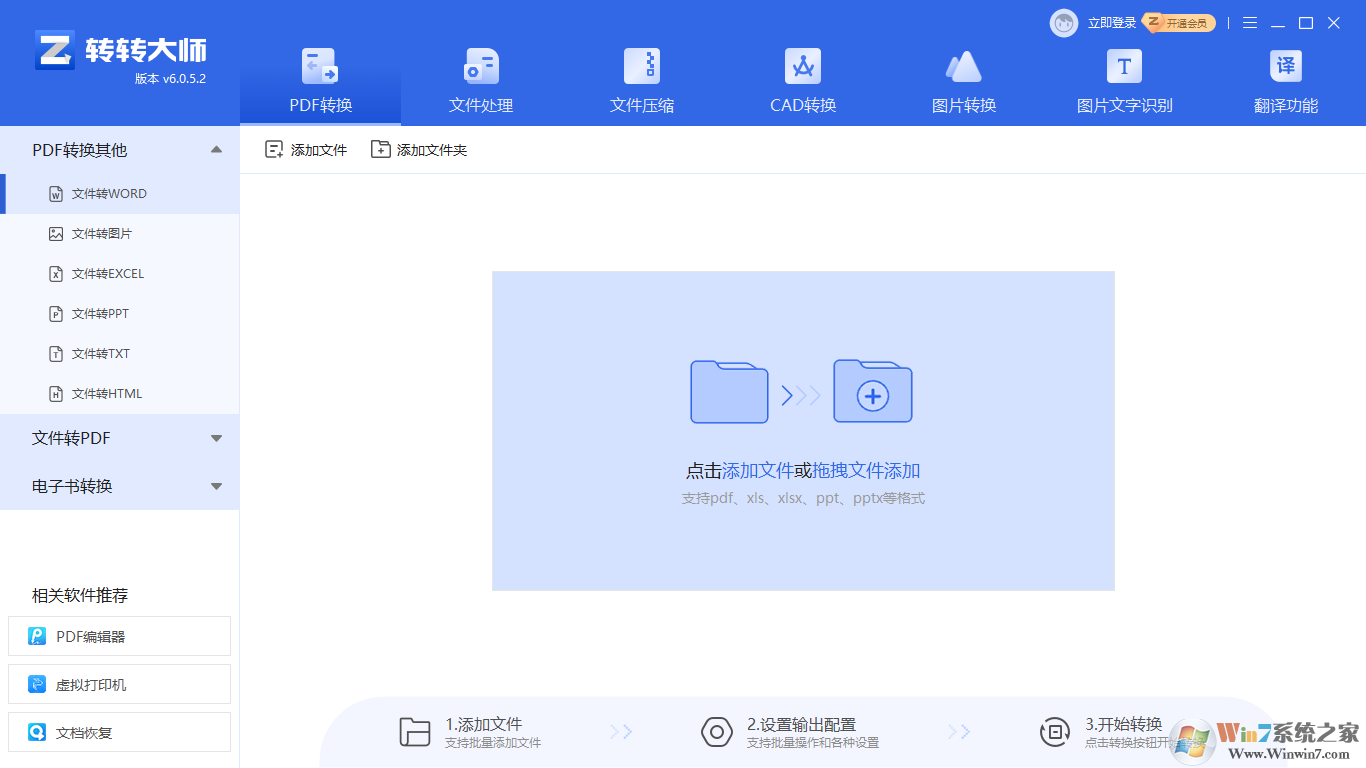Viewport: 1366px width, 768px height.
Task: Click the 转转大师 logo icon
Action: pyautogui.click(x=55, y=49)
